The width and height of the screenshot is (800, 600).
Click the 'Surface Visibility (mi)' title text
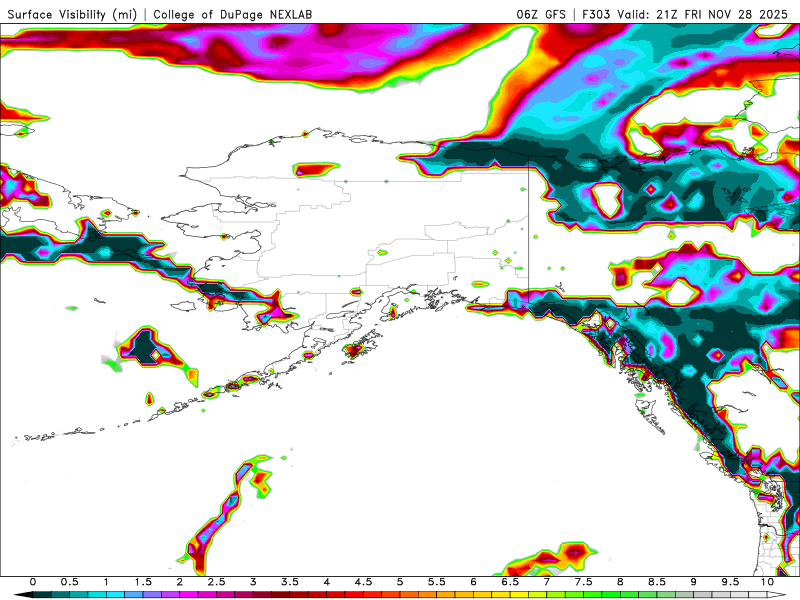pos(72,14)
